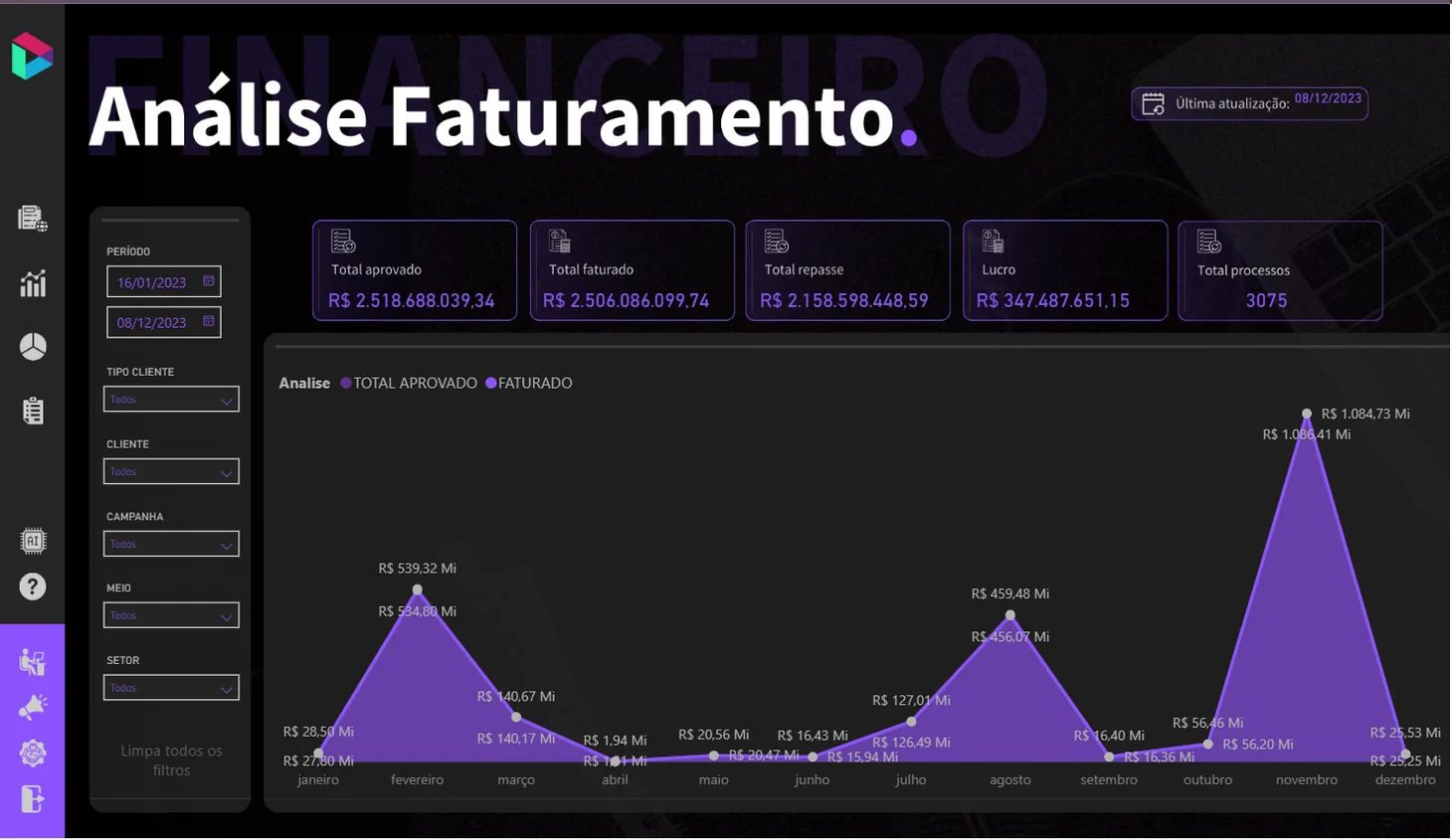Screen dimensions: 1452x840
Task: Open calendar picker for start date 16/01/2023
Action: 209,281
